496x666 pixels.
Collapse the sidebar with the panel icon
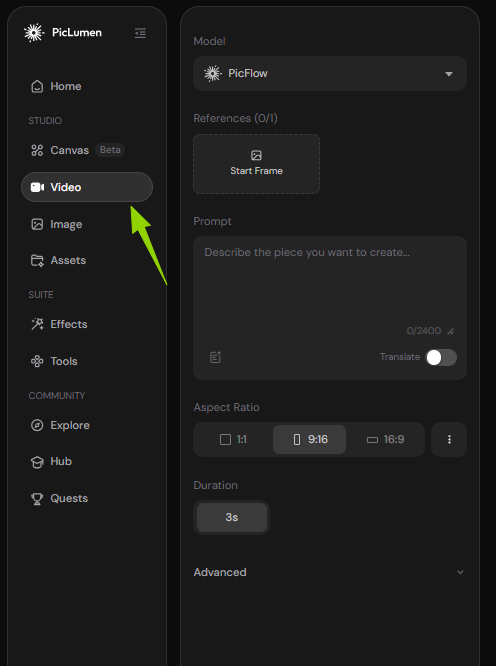(x=140, y=33)
